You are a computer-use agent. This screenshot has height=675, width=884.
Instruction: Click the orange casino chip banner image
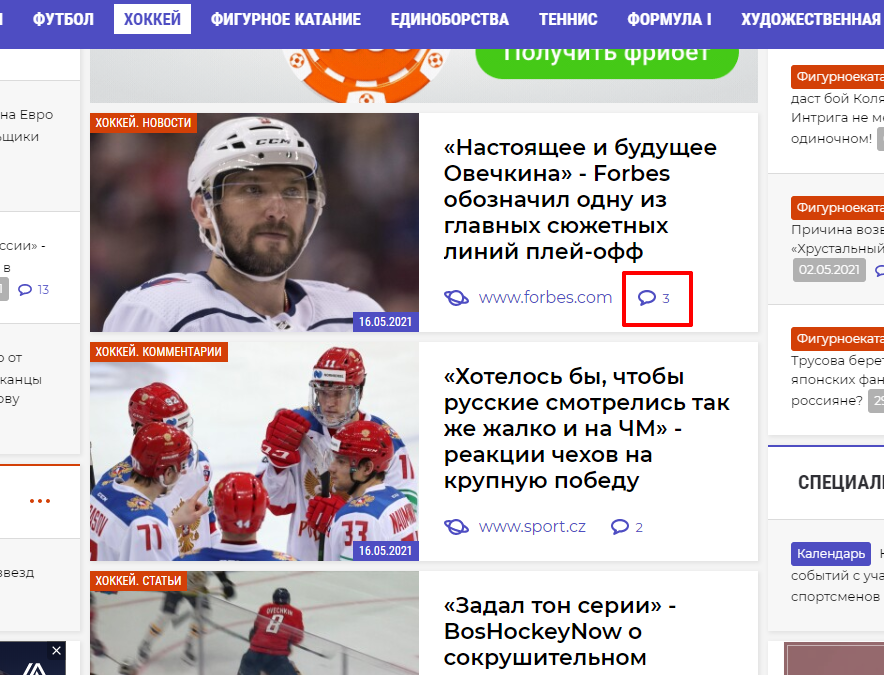tap(366, 75)
